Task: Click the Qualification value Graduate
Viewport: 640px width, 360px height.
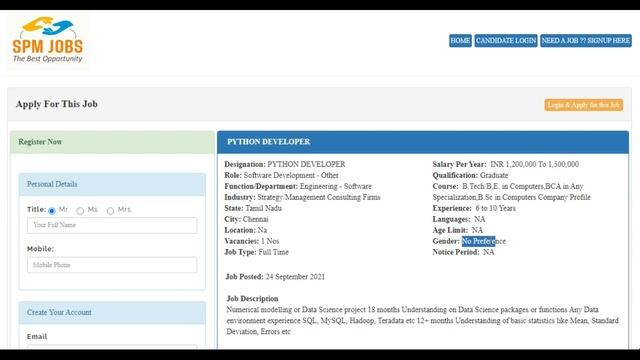Action: [x=494, y=175]
